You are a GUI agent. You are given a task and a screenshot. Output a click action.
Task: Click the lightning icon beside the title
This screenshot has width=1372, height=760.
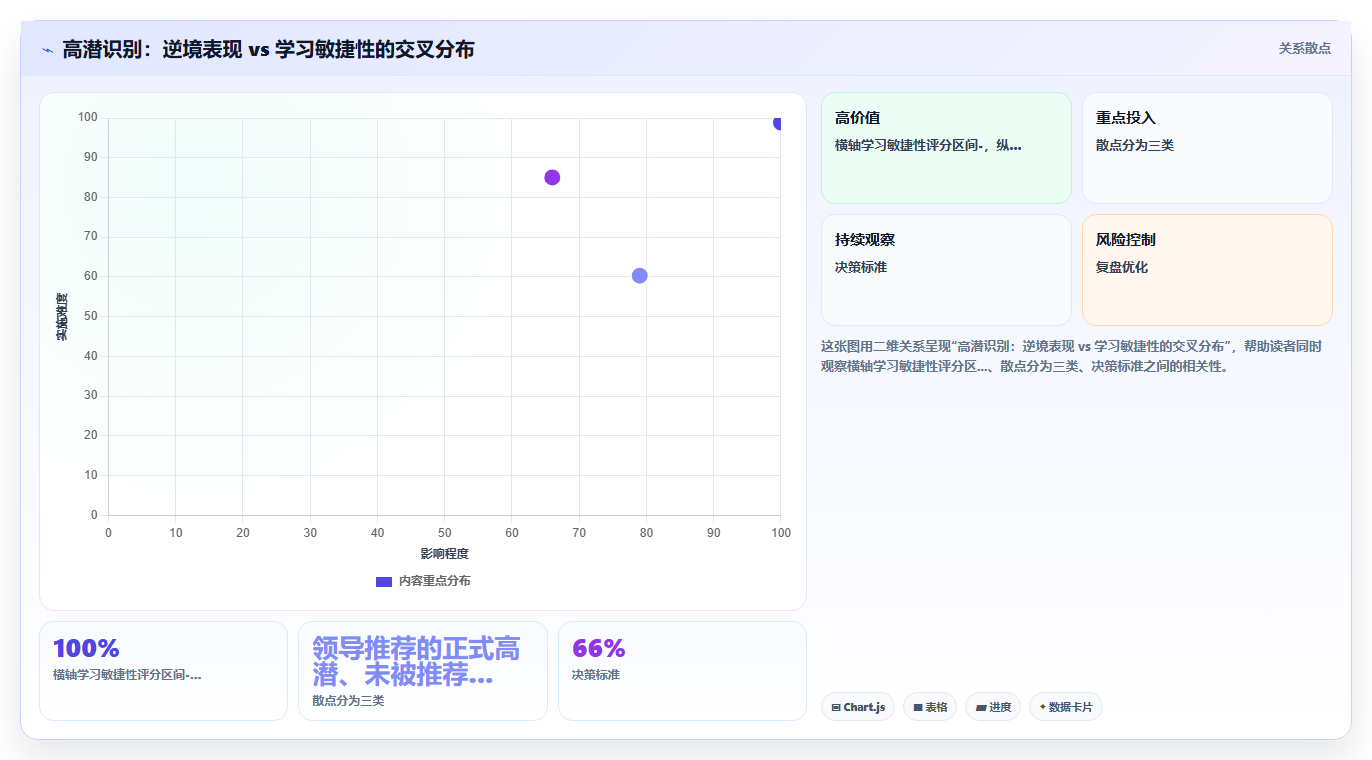pyautogui.click(x=47, y=50)
